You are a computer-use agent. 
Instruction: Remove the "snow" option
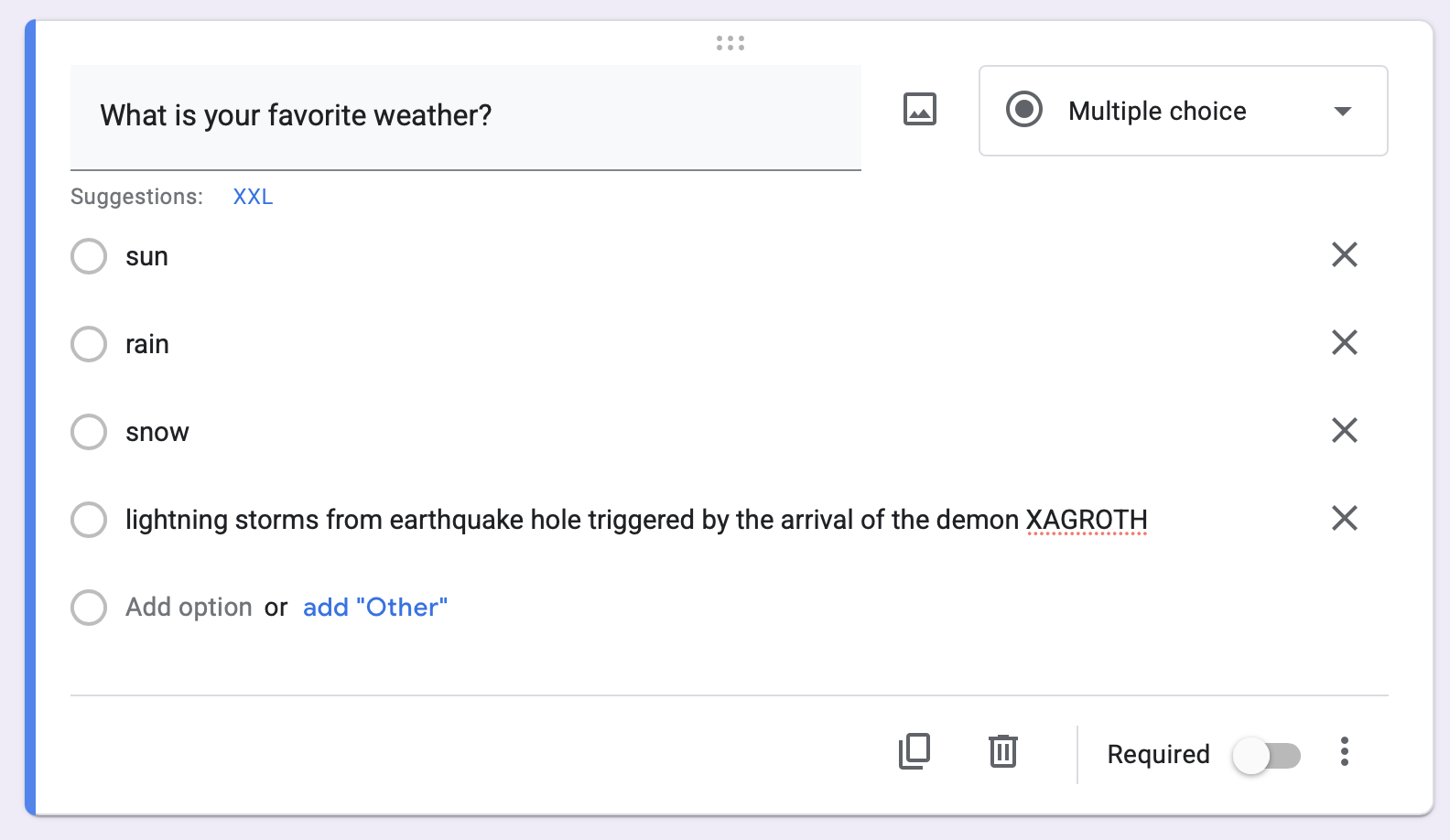pos(1344,430)
